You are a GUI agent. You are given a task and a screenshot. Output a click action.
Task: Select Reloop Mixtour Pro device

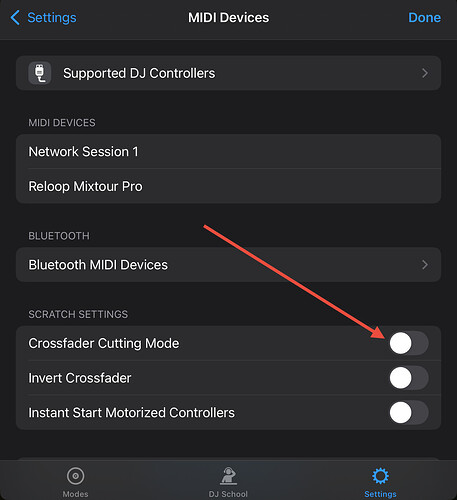[x=229, y=186]
